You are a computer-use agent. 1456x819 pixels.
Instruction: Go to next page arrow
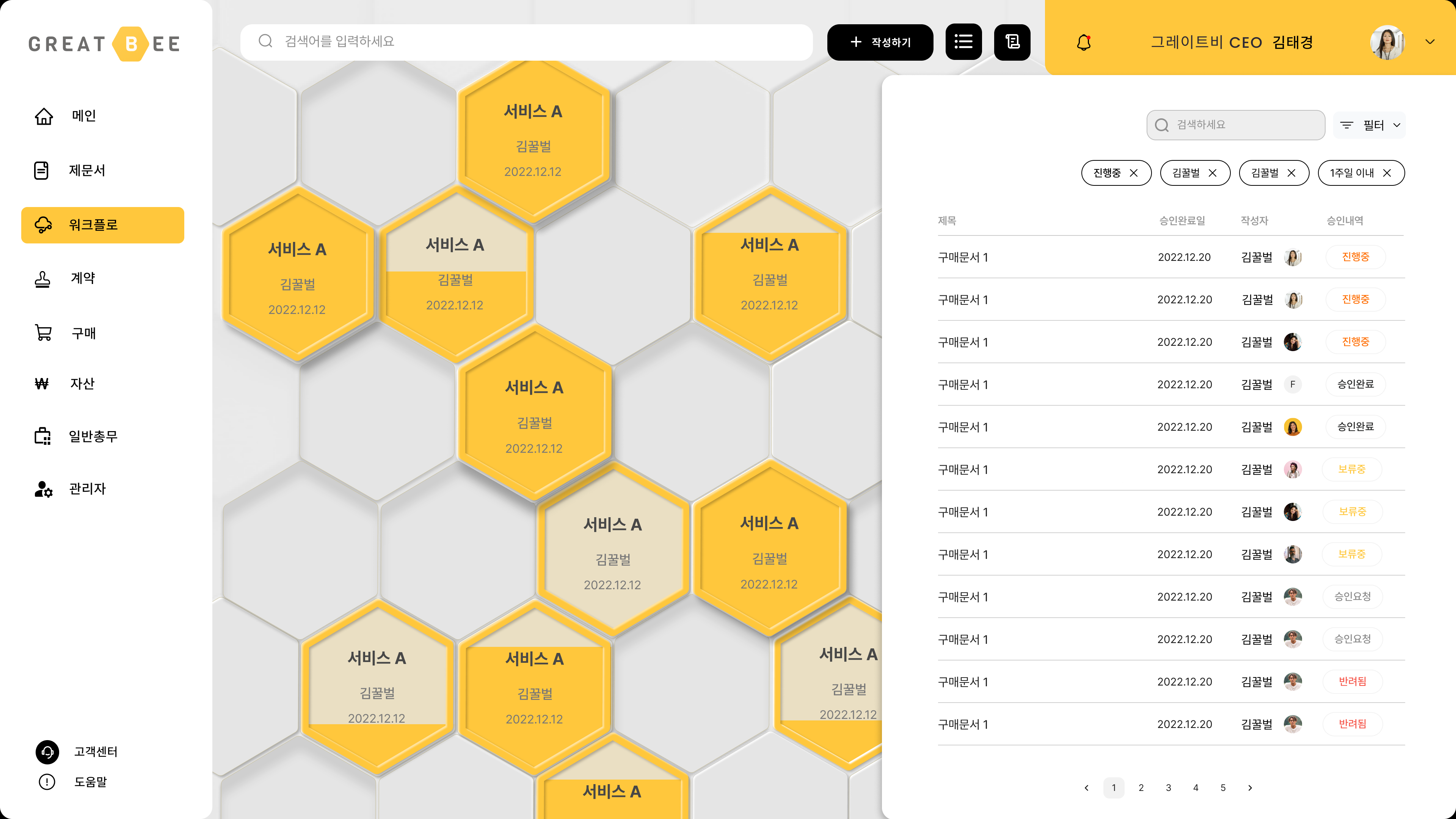(x=1250, y=788)
